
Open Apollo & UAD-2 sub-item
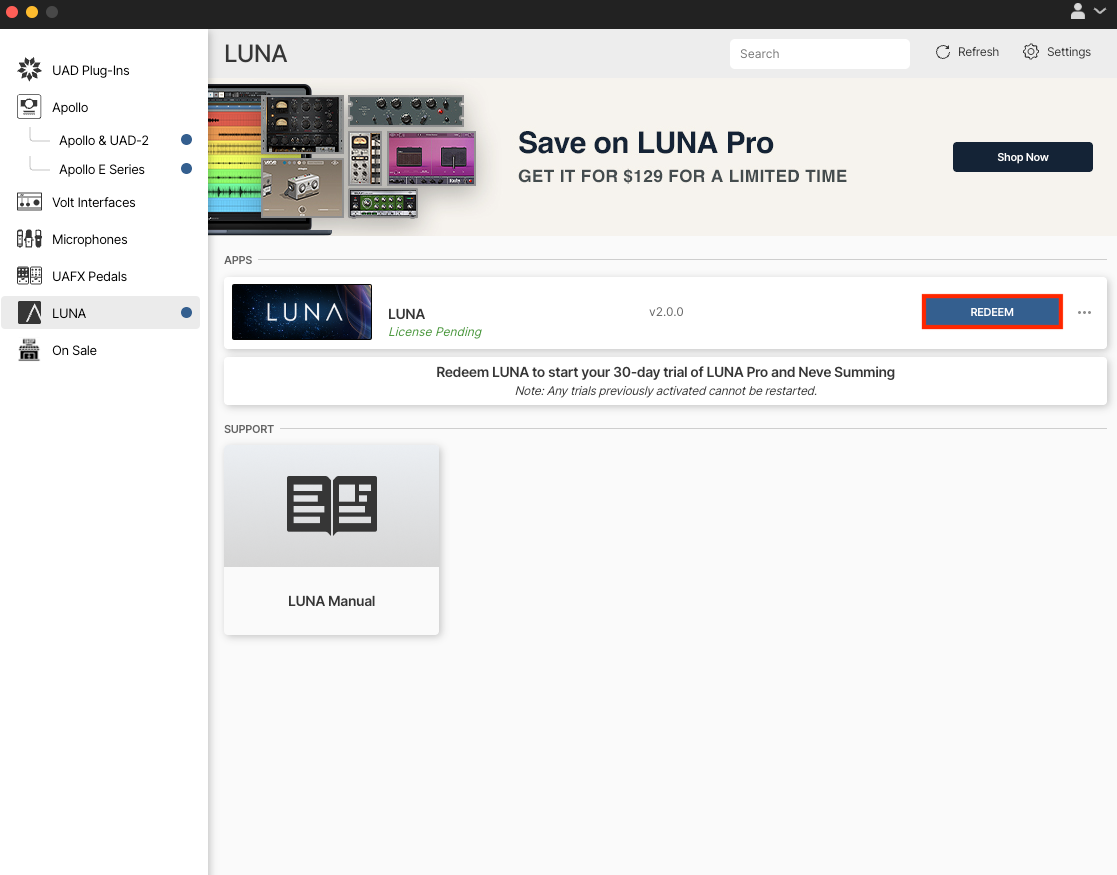pyautogui.click(x=104, y=140)
